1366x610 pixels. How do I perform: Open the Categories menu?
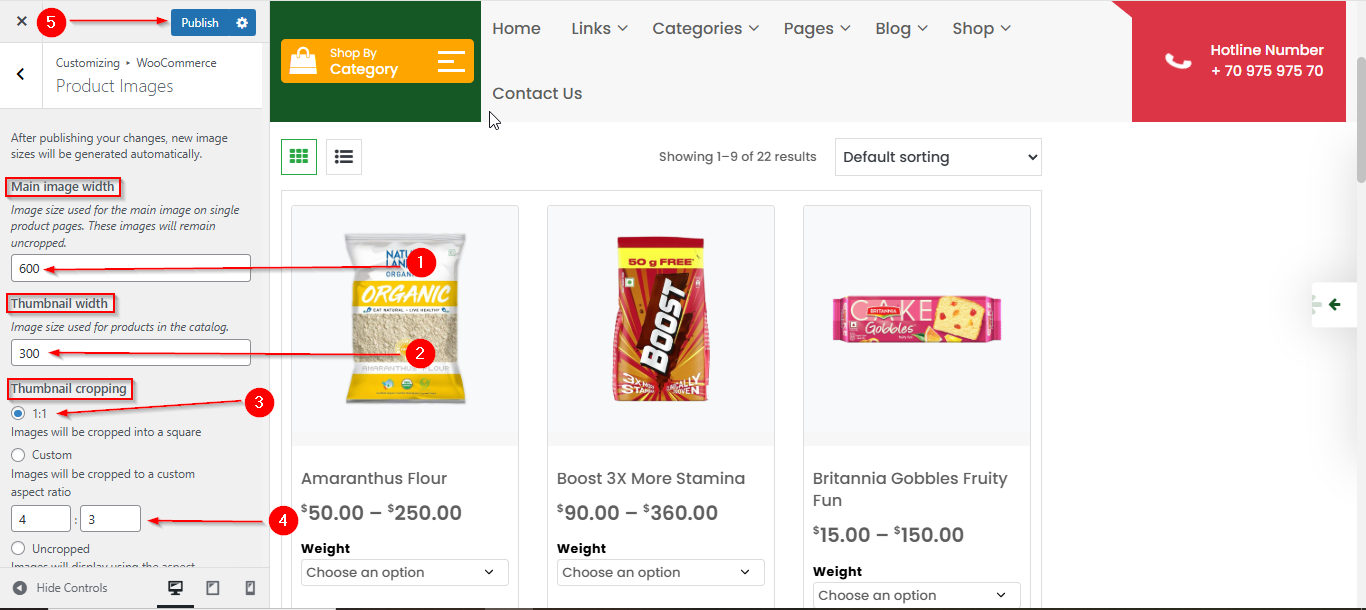[705, 28]
